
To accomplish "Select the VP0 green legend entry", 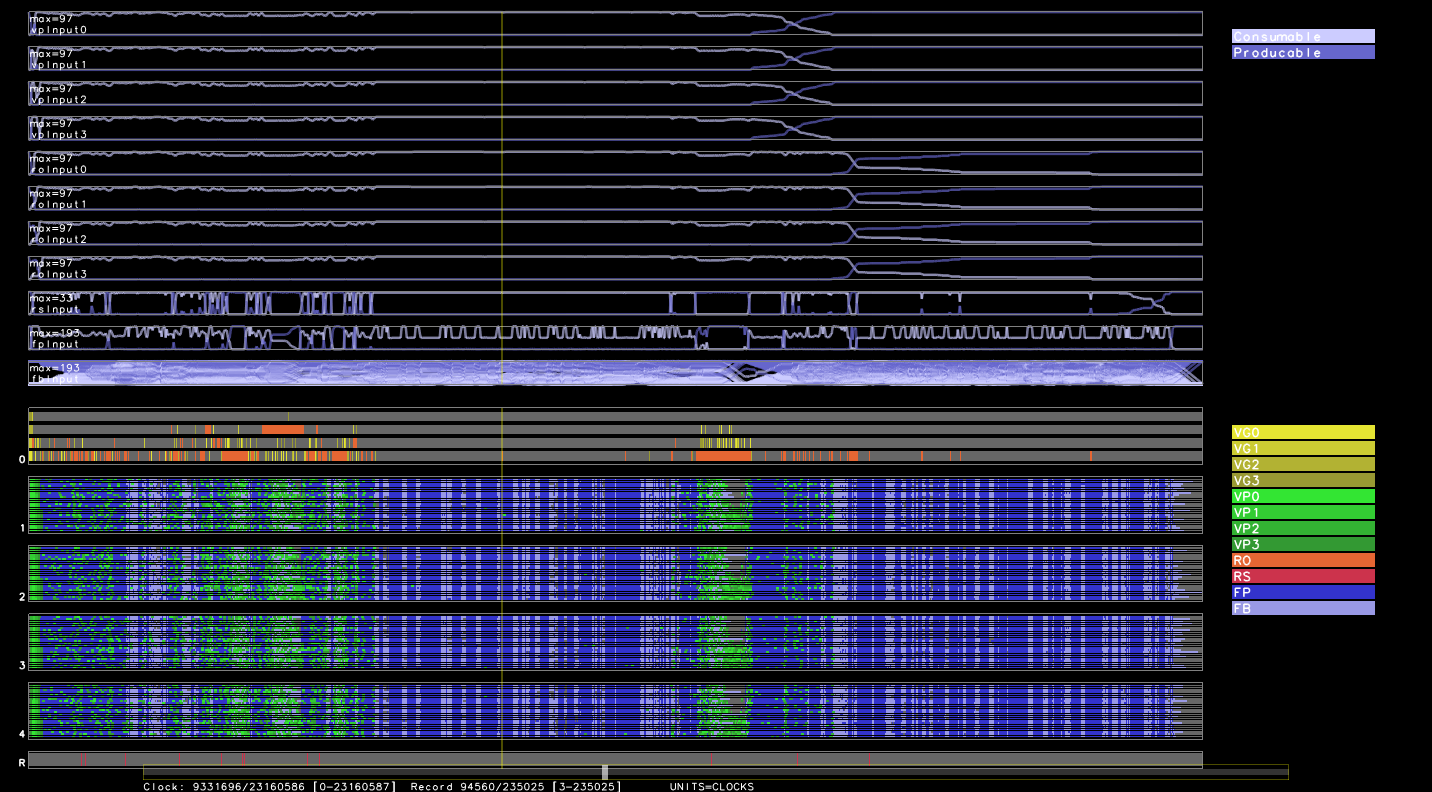I will (x=1302, y=496).
